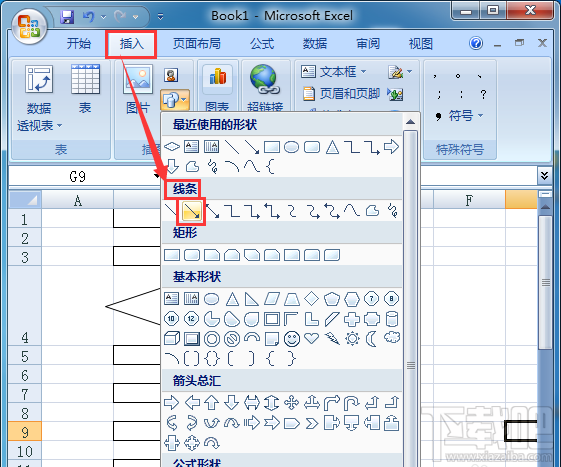Go to the 公式 tab
This screenshot has height=467, width=561.
pyautogui.click(x=262, y=44)
